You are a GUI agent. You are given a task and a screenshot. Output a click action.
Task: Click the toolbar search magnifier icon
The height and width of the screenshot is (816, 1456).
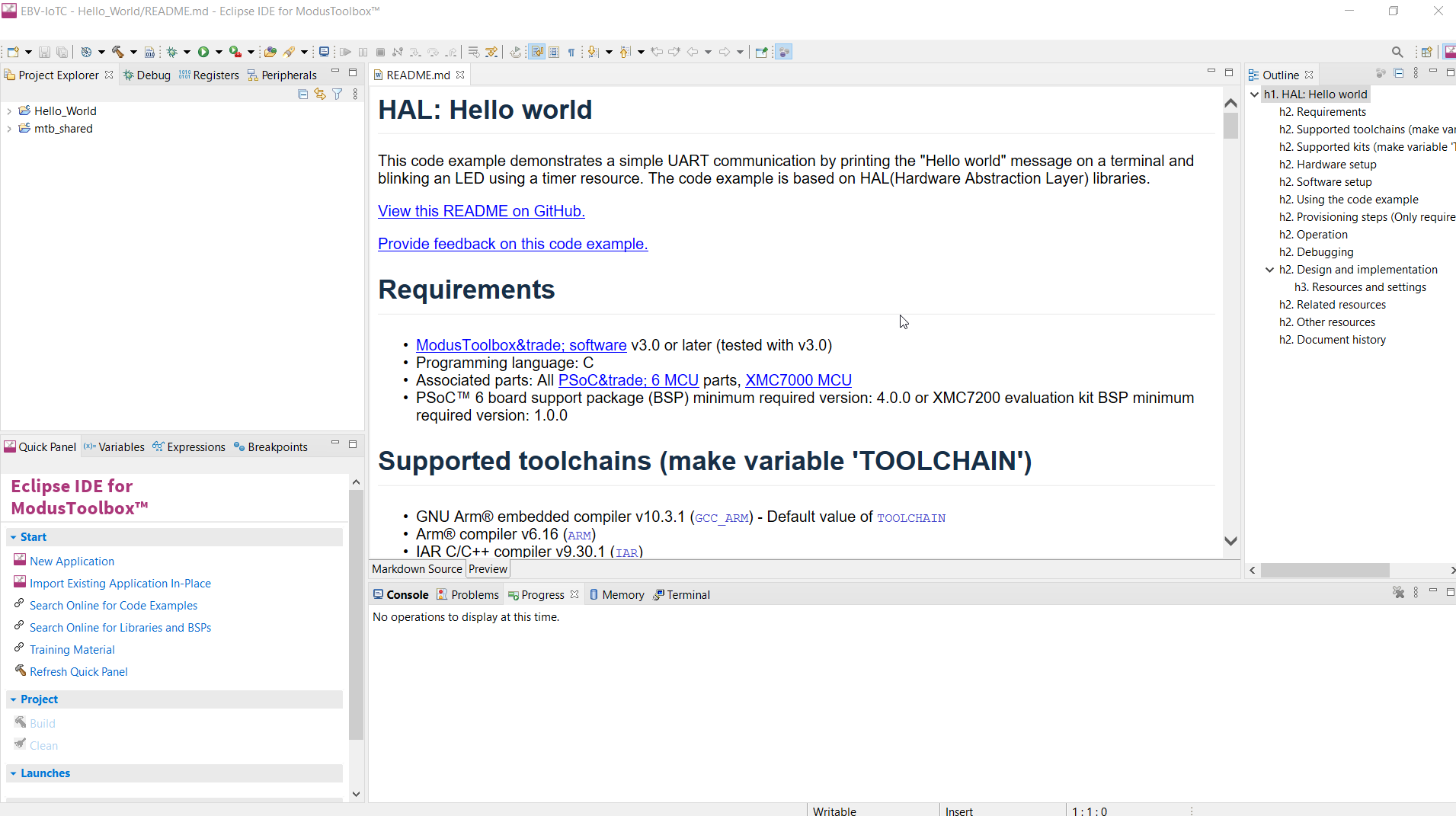pyautogui.click(x=1397, y=52)
